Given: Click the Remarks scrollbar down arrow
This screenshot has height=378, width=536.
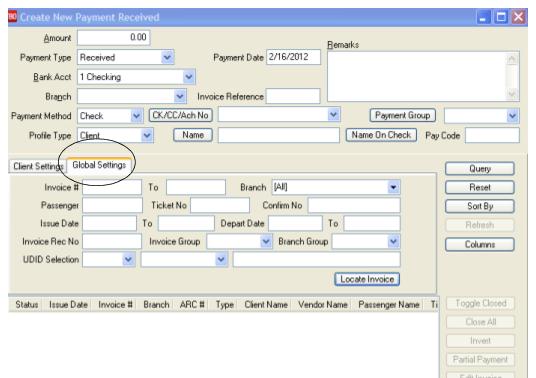Looking at the screenshot, I should coord(512,93).
